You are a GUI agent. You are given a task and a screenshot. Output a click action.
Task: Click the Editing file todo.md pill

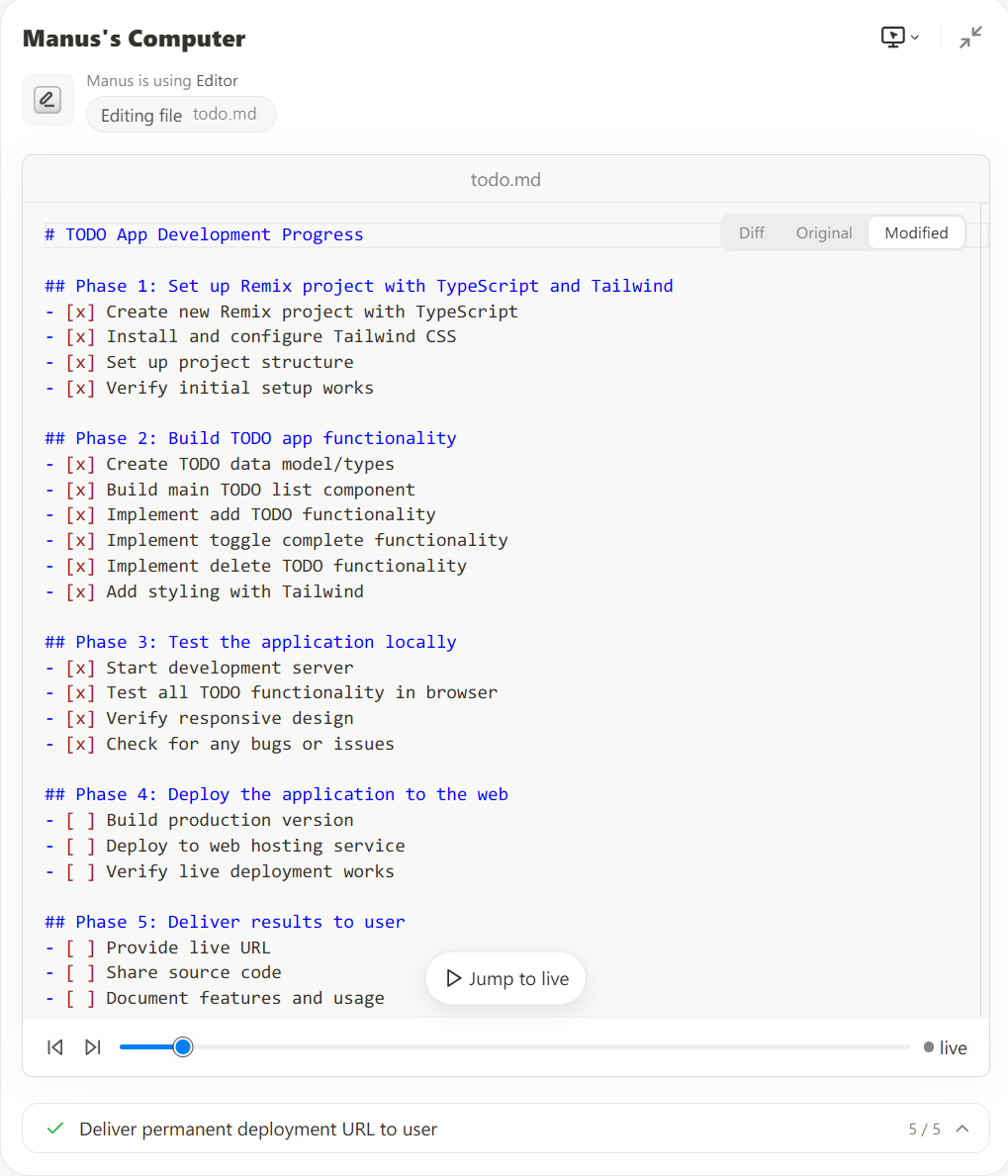coord(181,115)
